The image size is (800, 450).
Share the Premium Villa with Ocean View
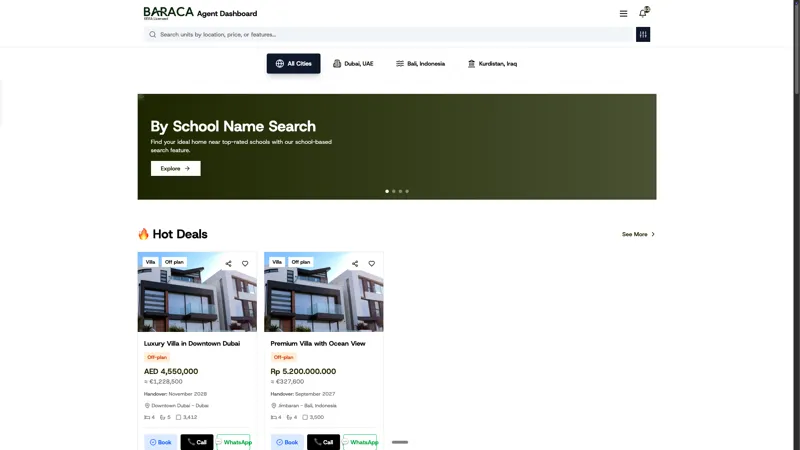[x=355, y=264]
